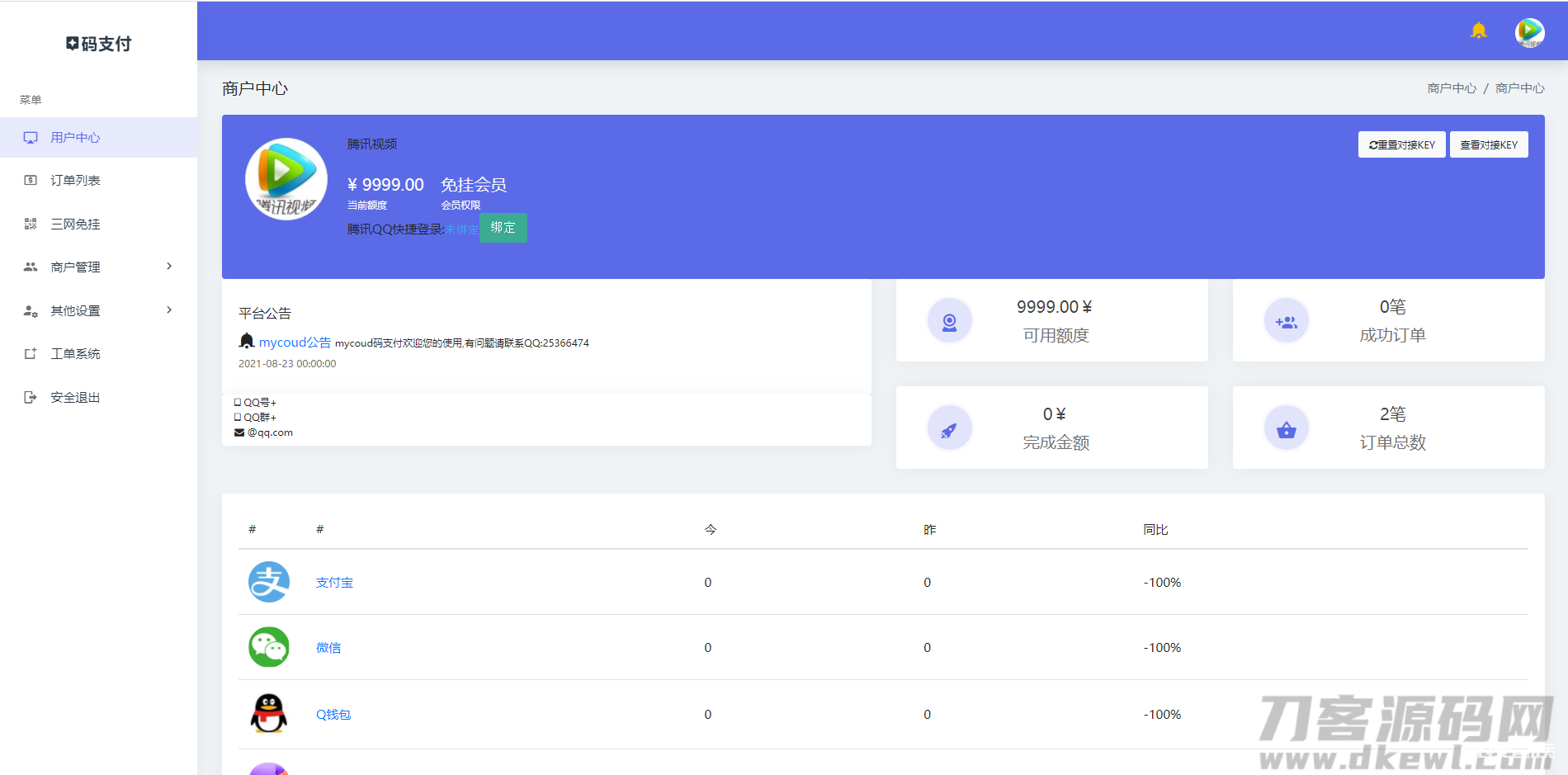Click the 0笔 成功订单 value

(x=1393, y=307)
